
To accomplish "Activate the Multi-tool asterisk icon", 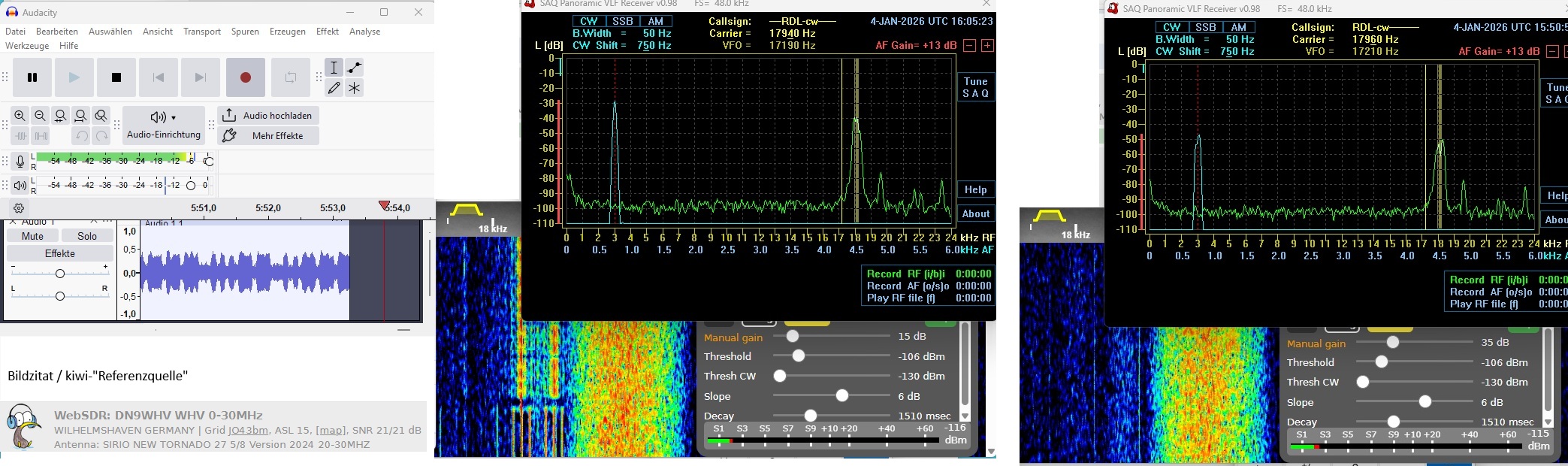I will click(354, 88).
